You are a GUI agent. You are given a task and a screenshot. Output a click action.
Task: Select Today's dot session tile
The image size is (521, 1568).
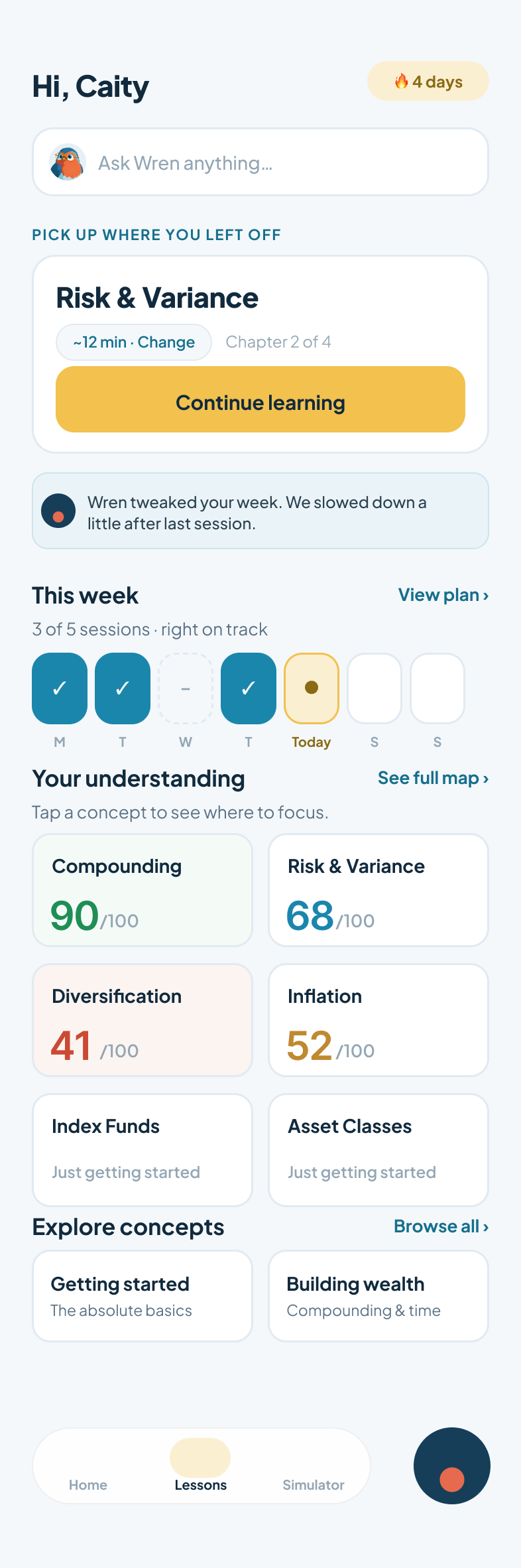click(x=312, y=688)
